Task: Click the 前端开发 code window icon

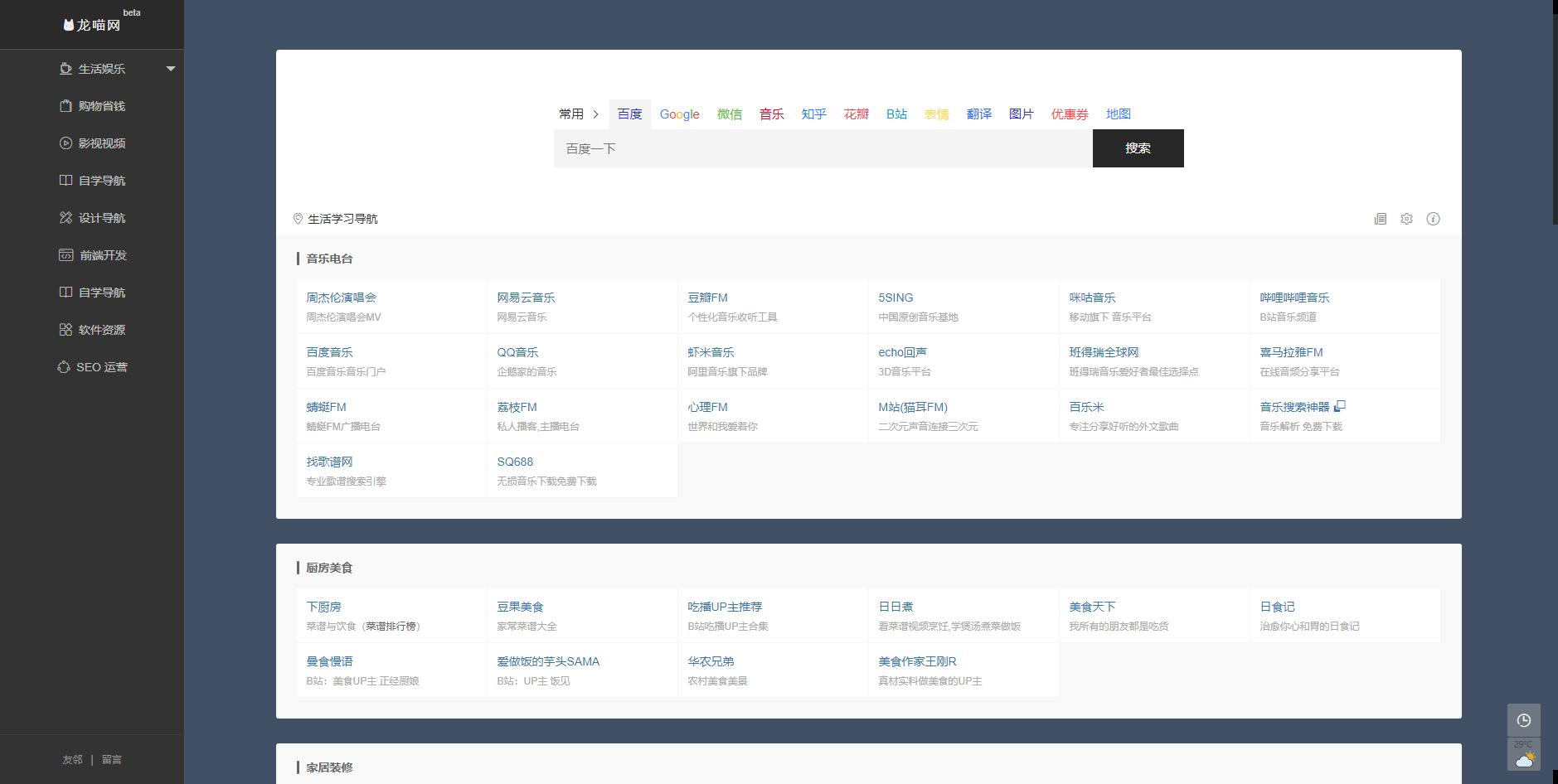Action: coord(66,255)
